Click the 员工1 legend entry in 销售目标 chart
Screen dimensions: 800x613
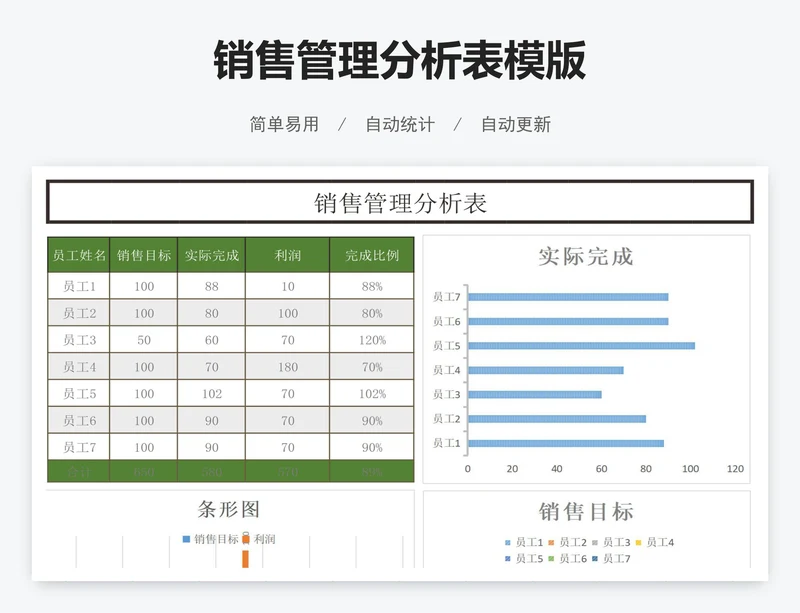(x=524, y=542)
